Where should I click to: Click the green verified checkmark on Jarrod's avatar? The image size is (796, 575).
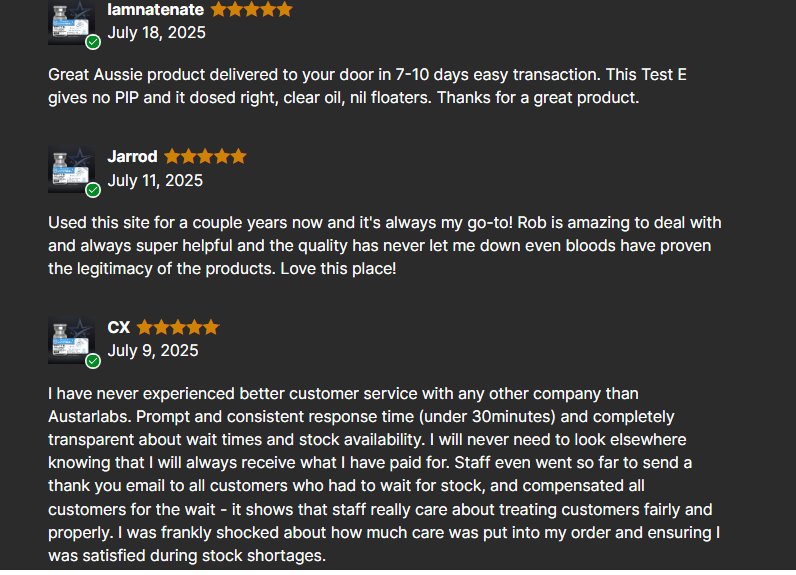point(93,190)
